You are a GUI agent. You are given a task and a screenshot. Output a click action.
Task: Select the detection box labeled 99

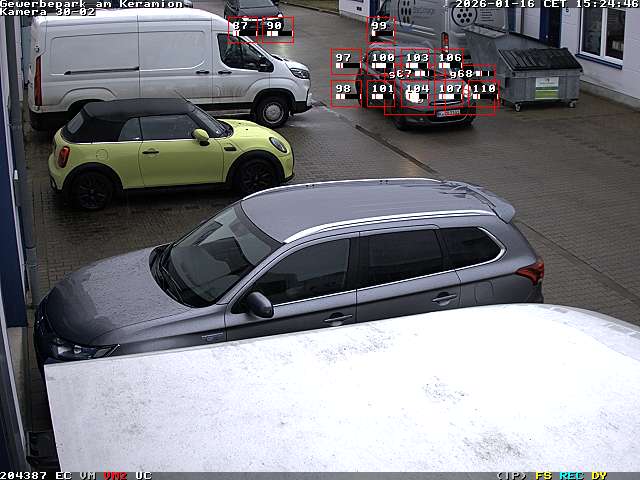tap(380, 29)
